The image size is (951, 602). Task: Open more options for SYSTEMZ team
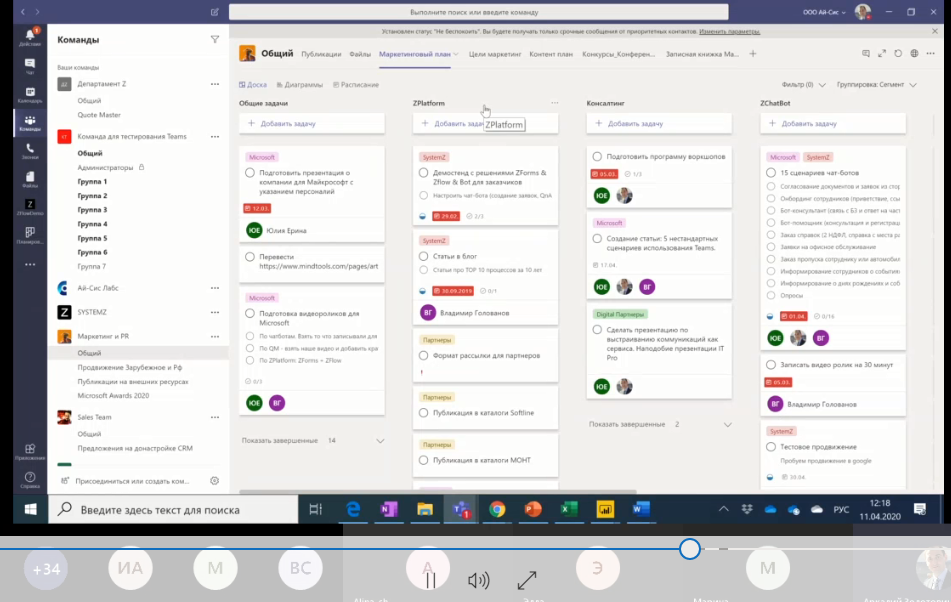point(215,312)
